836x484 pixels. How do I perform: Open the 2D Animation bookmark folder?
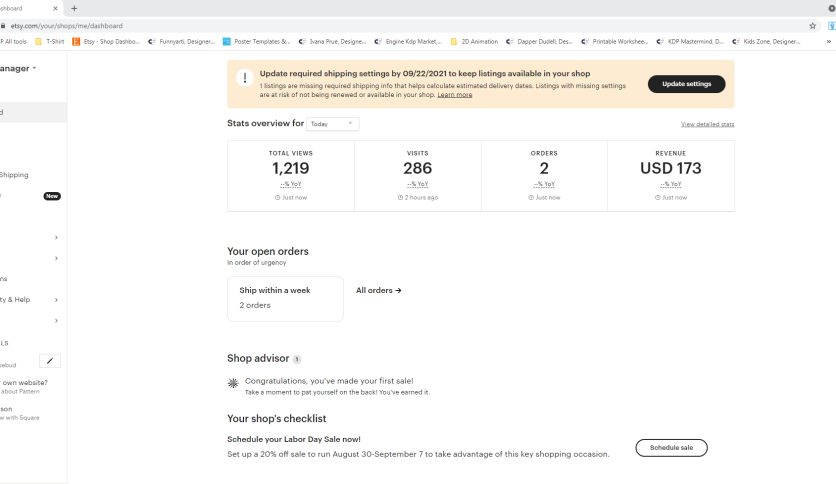tap(474, 42)
